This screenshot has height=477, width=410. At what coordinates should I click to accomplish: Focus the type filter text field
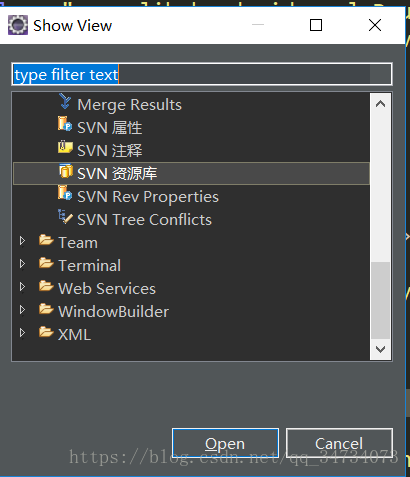202,74
